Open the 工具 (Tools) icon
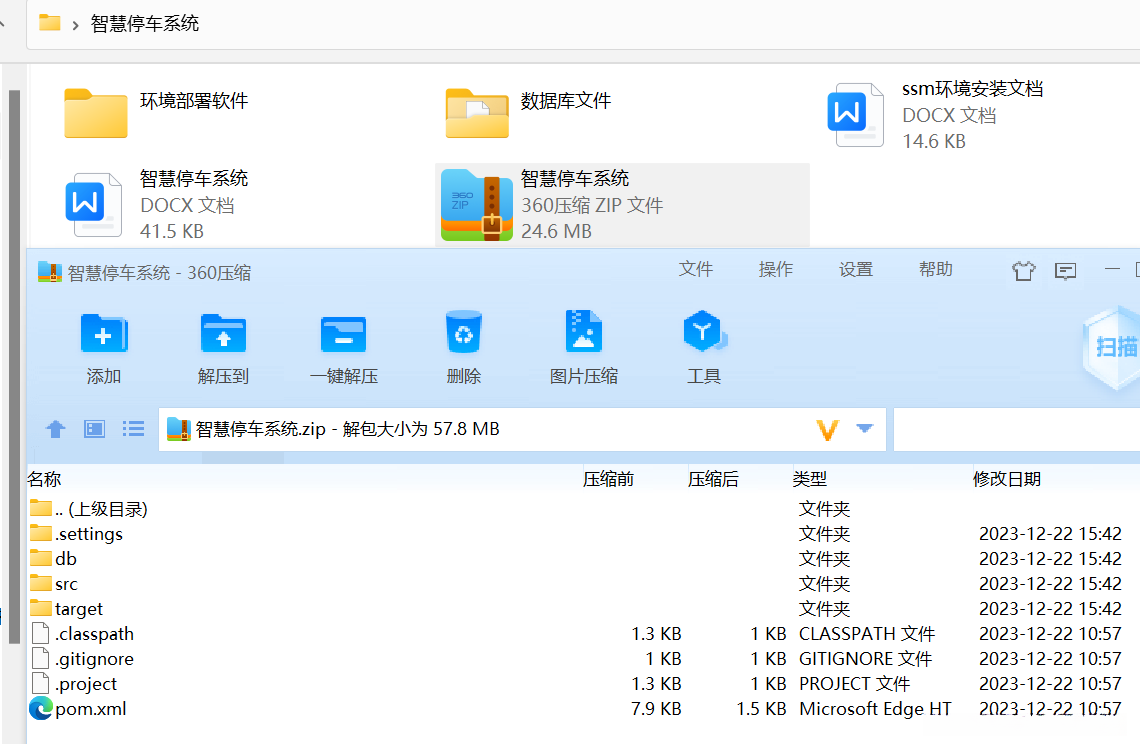 703,348
